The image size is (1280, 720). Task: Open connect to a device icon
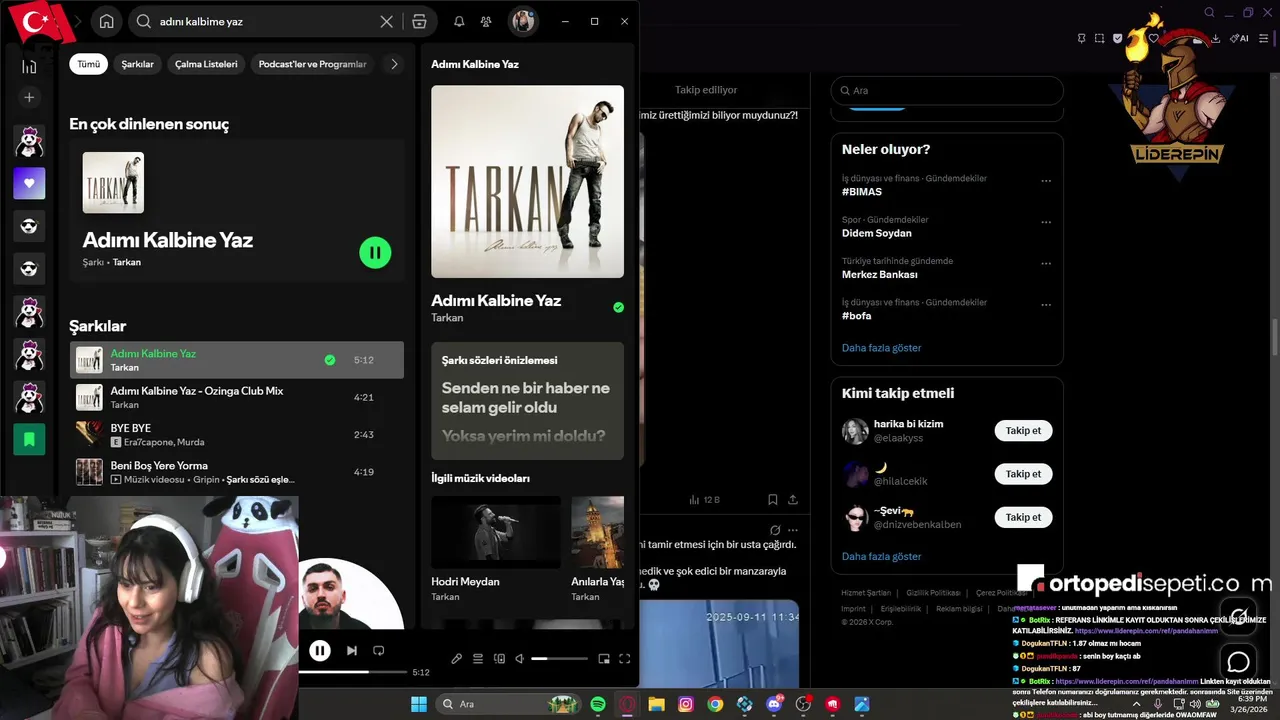[498, 658]
